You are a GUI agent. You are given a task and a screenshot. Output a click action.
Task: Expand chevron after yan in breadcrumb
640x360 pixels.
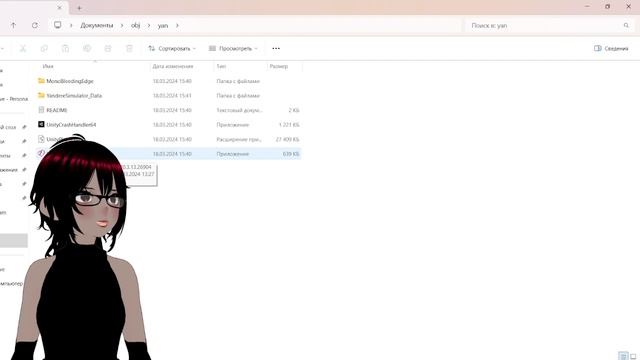(177, 25)
